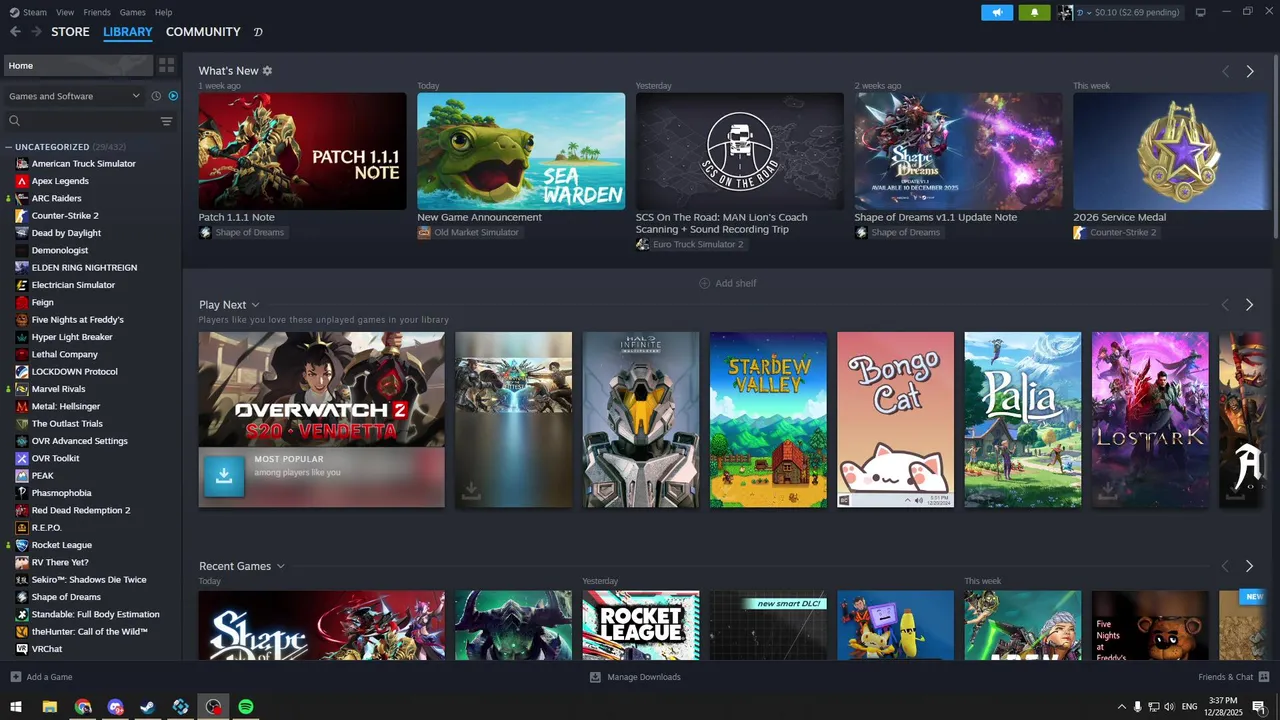The width and height of the screenshot is (1280, 720).
Task: Open the Euro Truck Simulator 2 link
Action: click(x=690, y=244)
